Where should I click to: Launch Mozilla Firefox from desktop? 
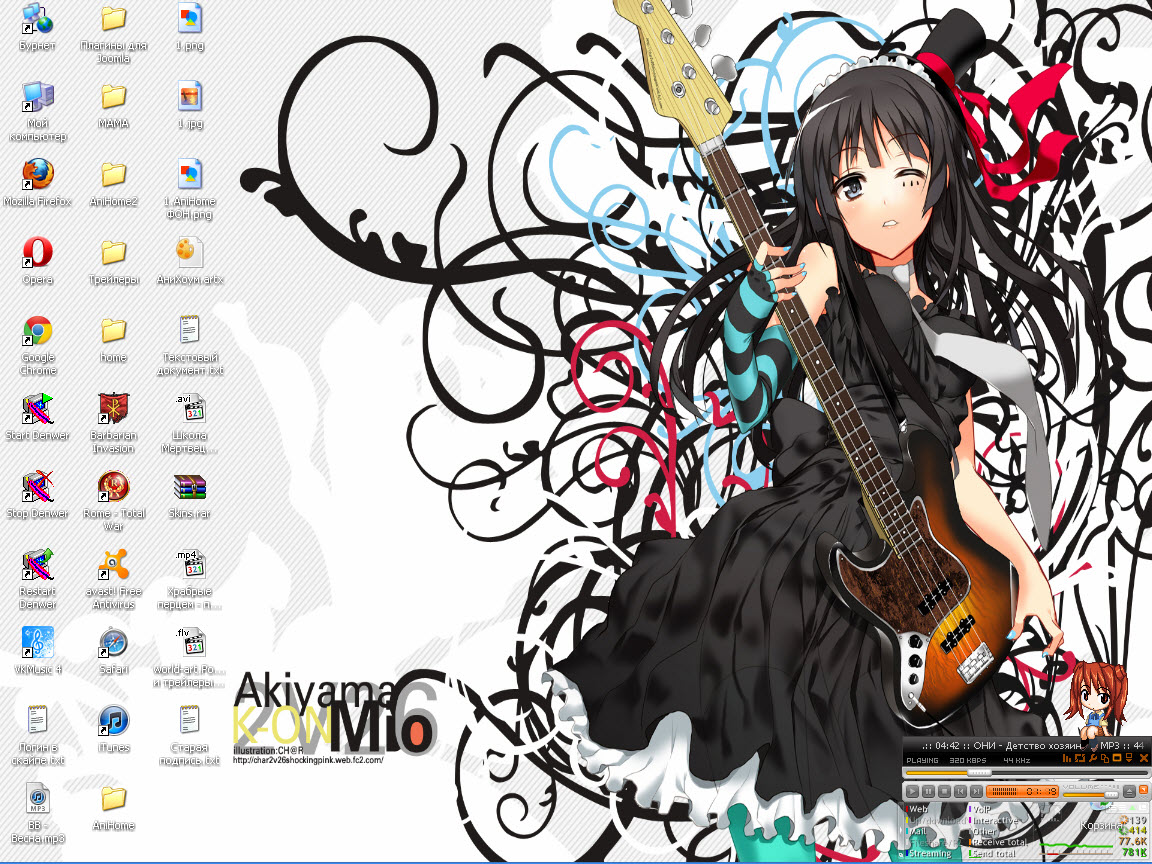coord(37,182)
